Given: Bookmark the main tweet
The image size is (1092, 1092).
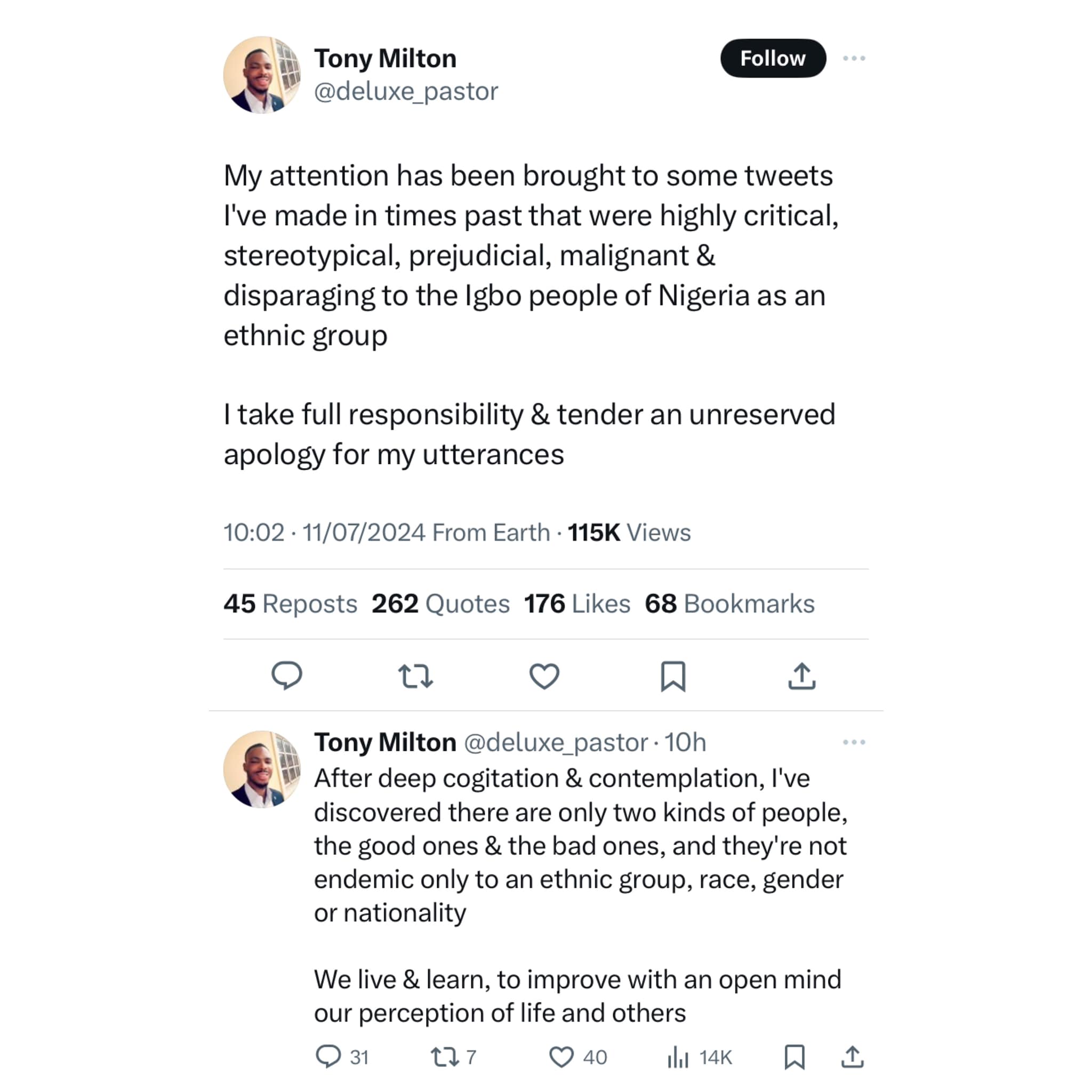Looking at the screenshot, I should tap(673, 676).
